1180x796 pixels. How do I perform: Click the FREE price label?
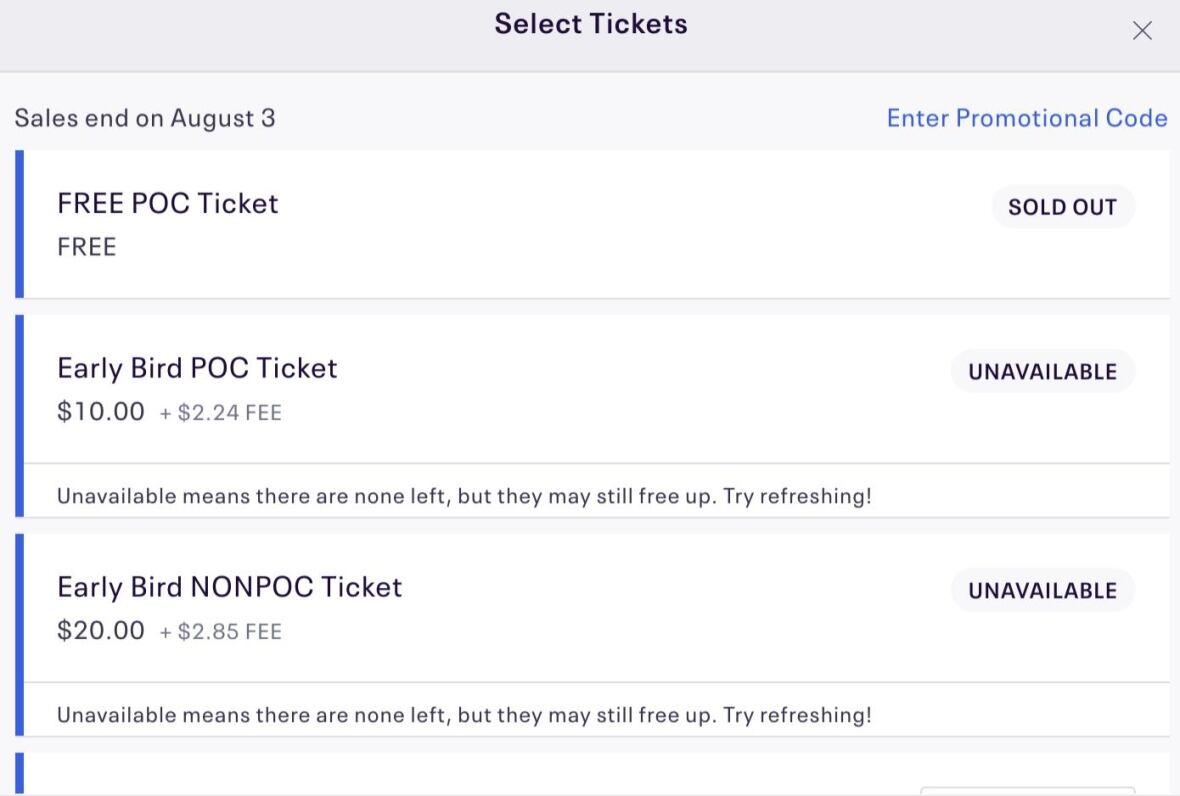coord(87,247)
